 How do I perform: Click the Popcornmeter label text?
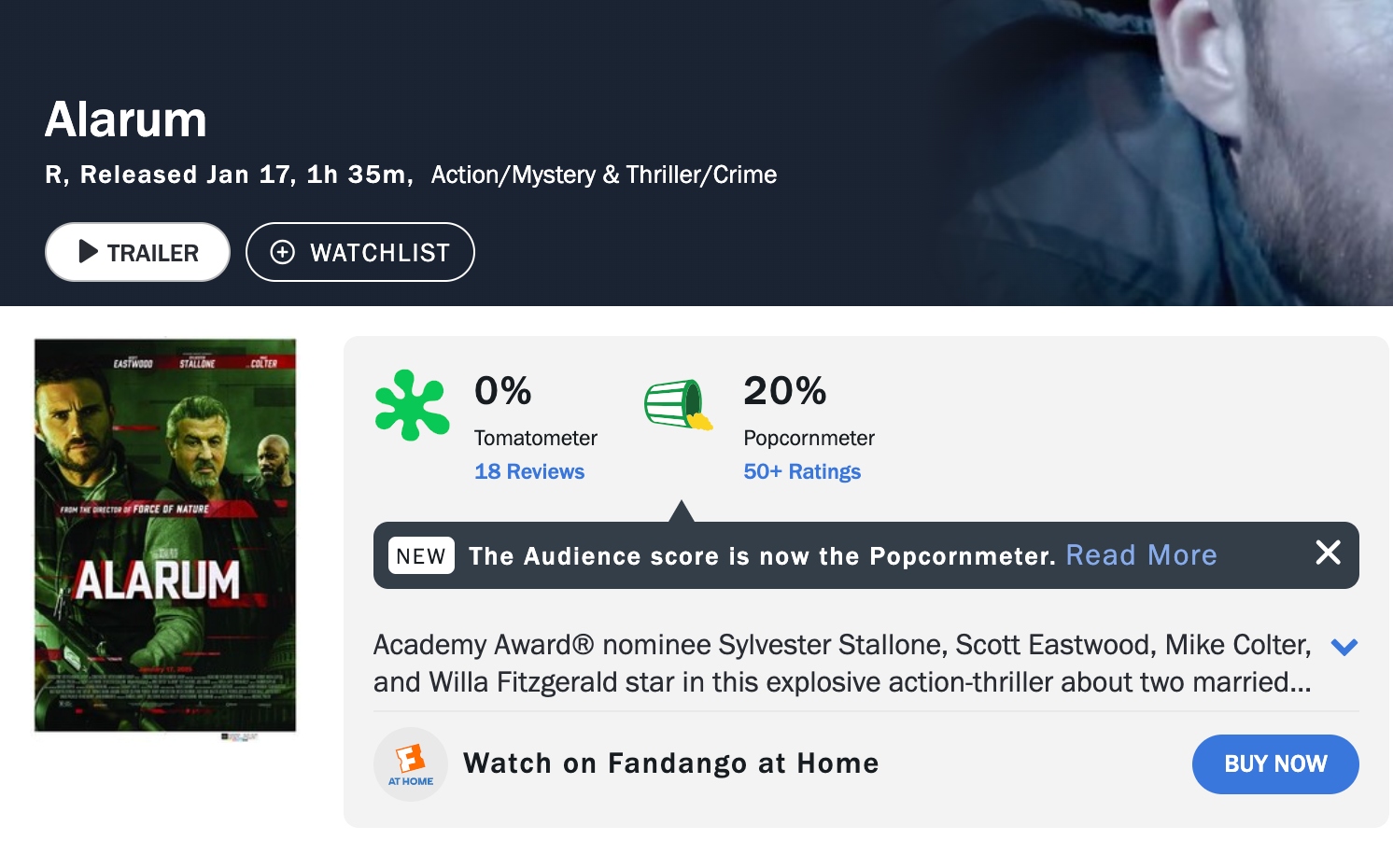(809, 438)
